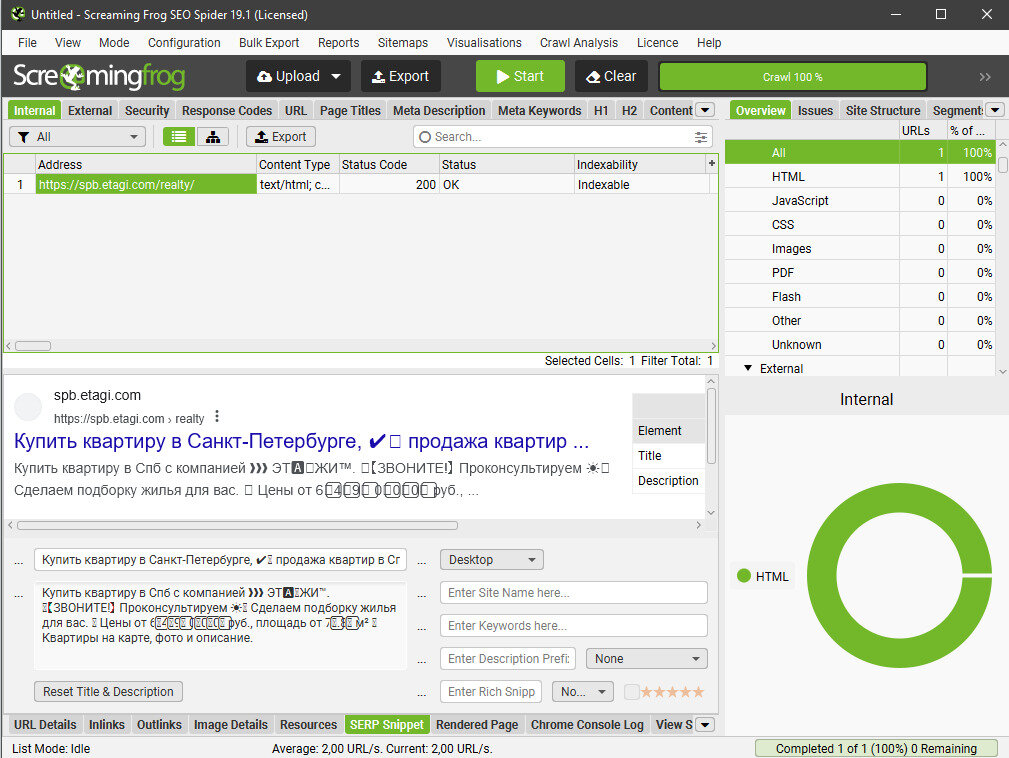Toggle the green list view mode
Image resolution: width=1009 pixels, height=758 pixels.
(178, 136)
